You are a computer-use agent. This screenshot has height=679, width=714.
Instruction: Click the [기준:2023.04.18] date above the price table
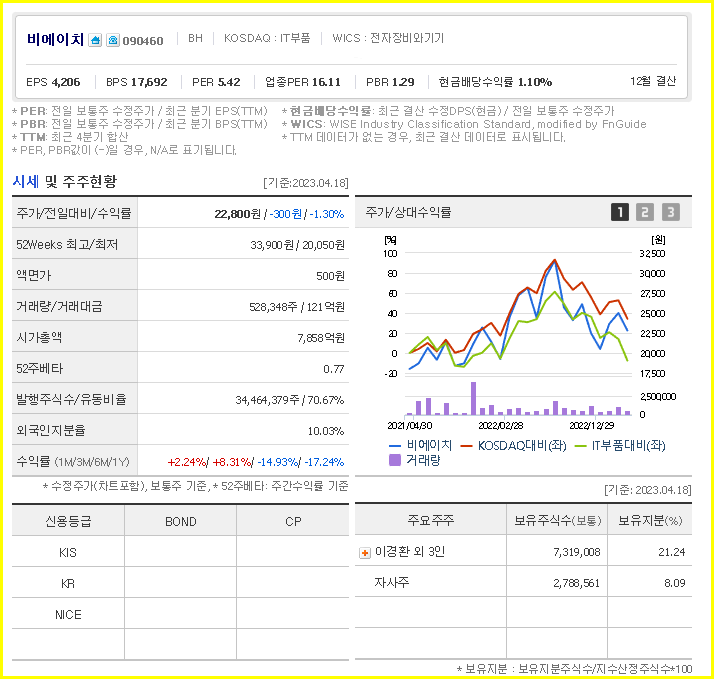pos(306,183)
